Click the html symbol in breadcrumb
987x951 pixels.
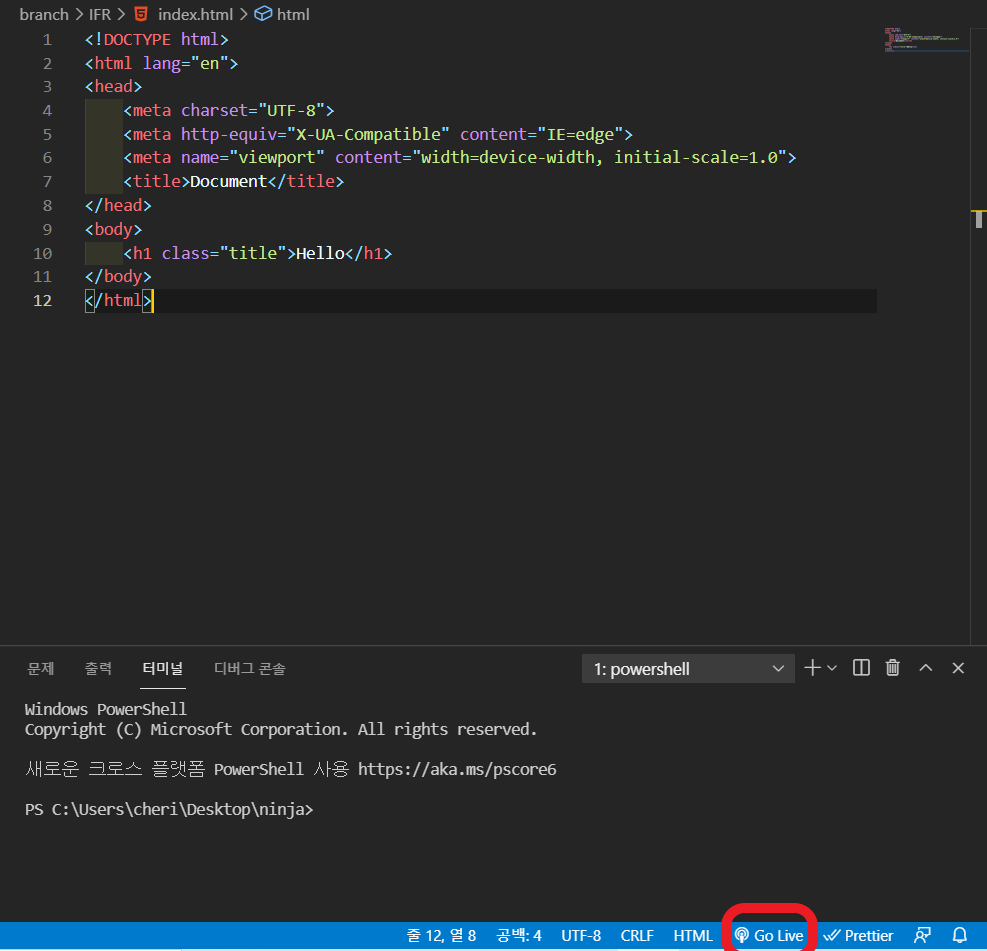pyautogui.click(x=293, y=14)
